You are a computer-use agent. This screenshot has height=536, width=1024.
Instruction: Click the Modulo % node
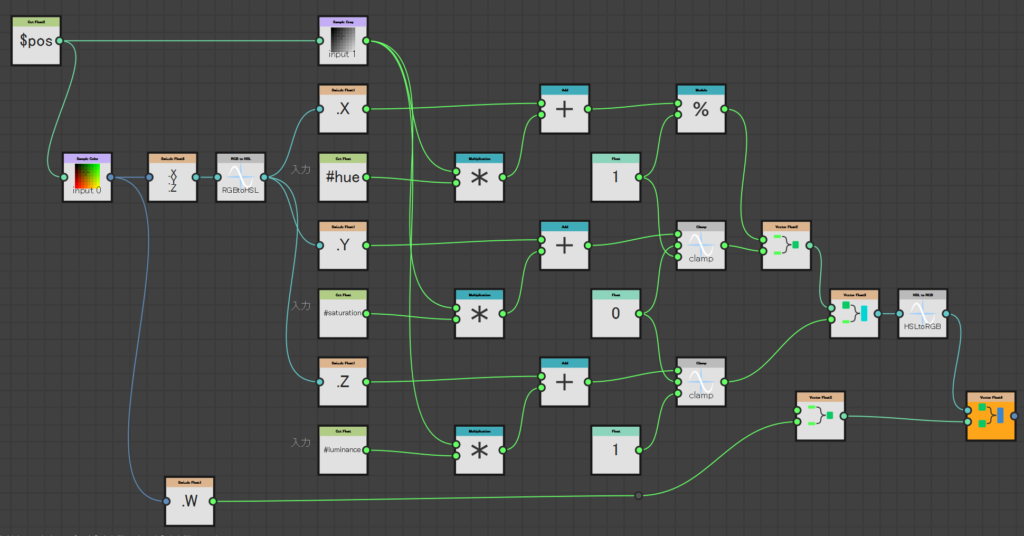(x=701, y=111)
